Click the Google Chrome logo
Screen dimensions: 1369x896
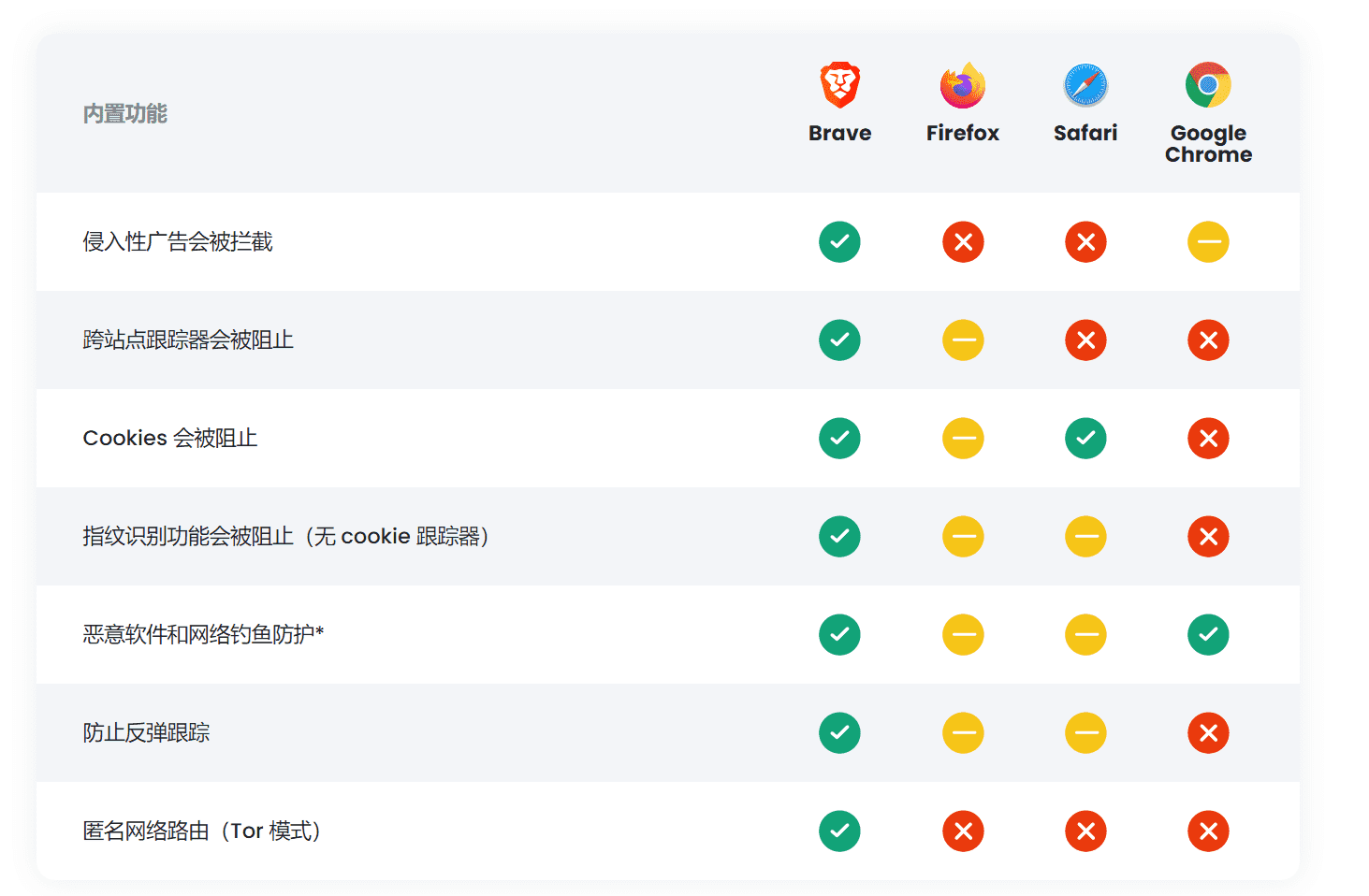coord(1208,82)
